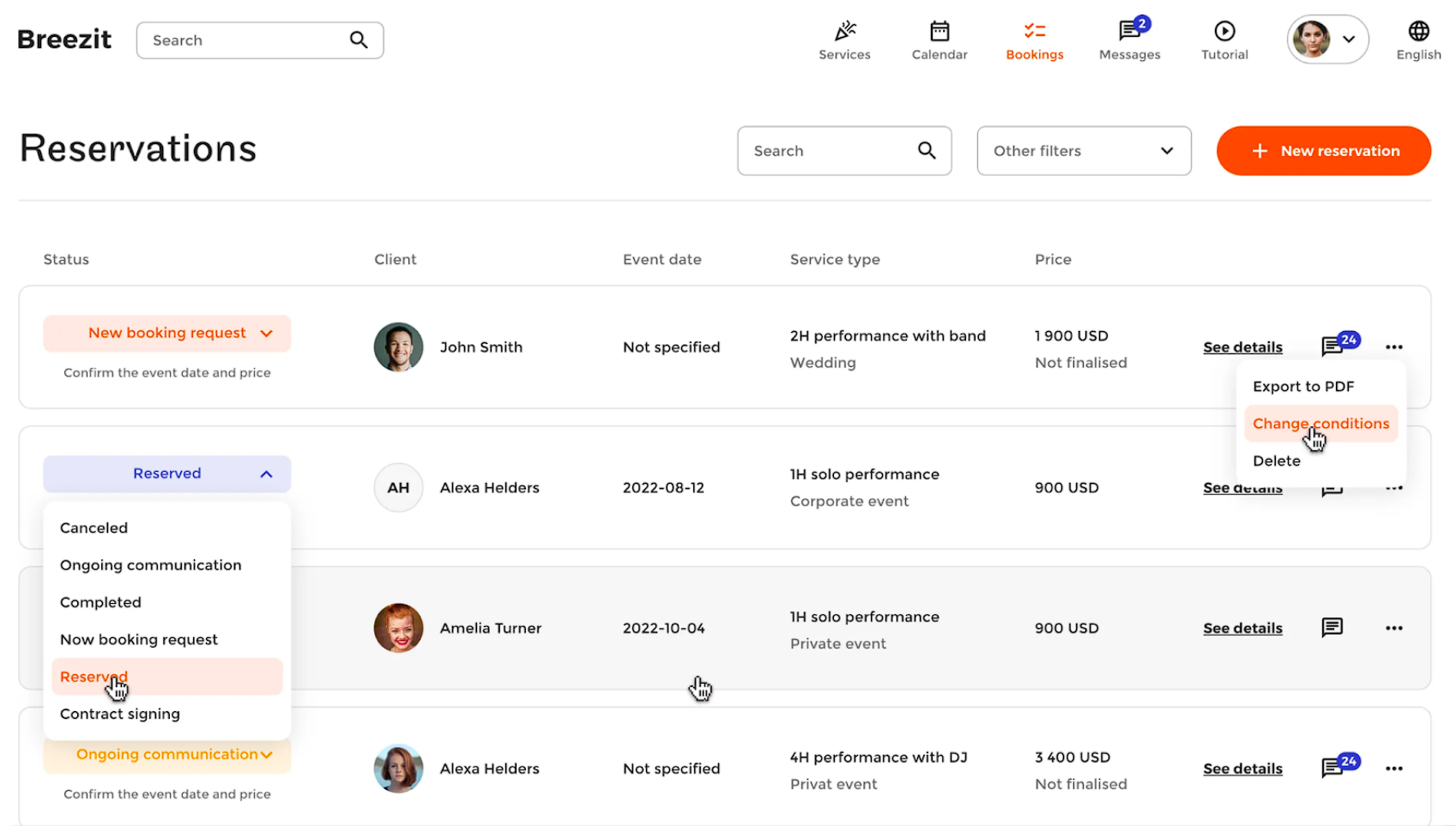Go to Bookings in the navigation
Screen dimensions: 1456x826
click(1035, 40)
